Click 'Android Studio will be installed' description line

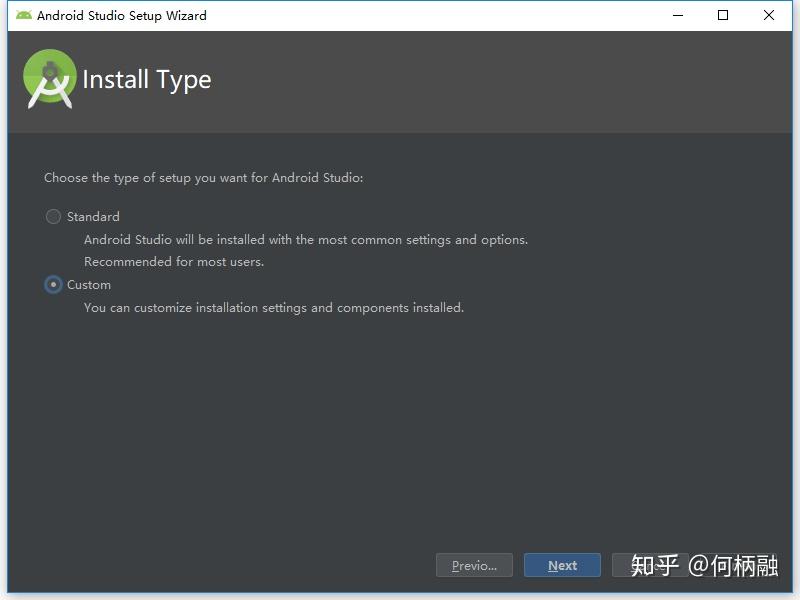[306, 240]
